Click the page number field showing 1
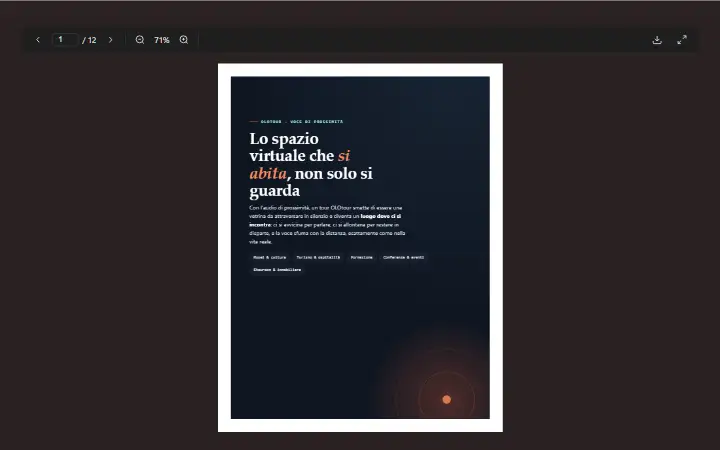The width and height of the screenshot is (720, 450). click(65, 40)
